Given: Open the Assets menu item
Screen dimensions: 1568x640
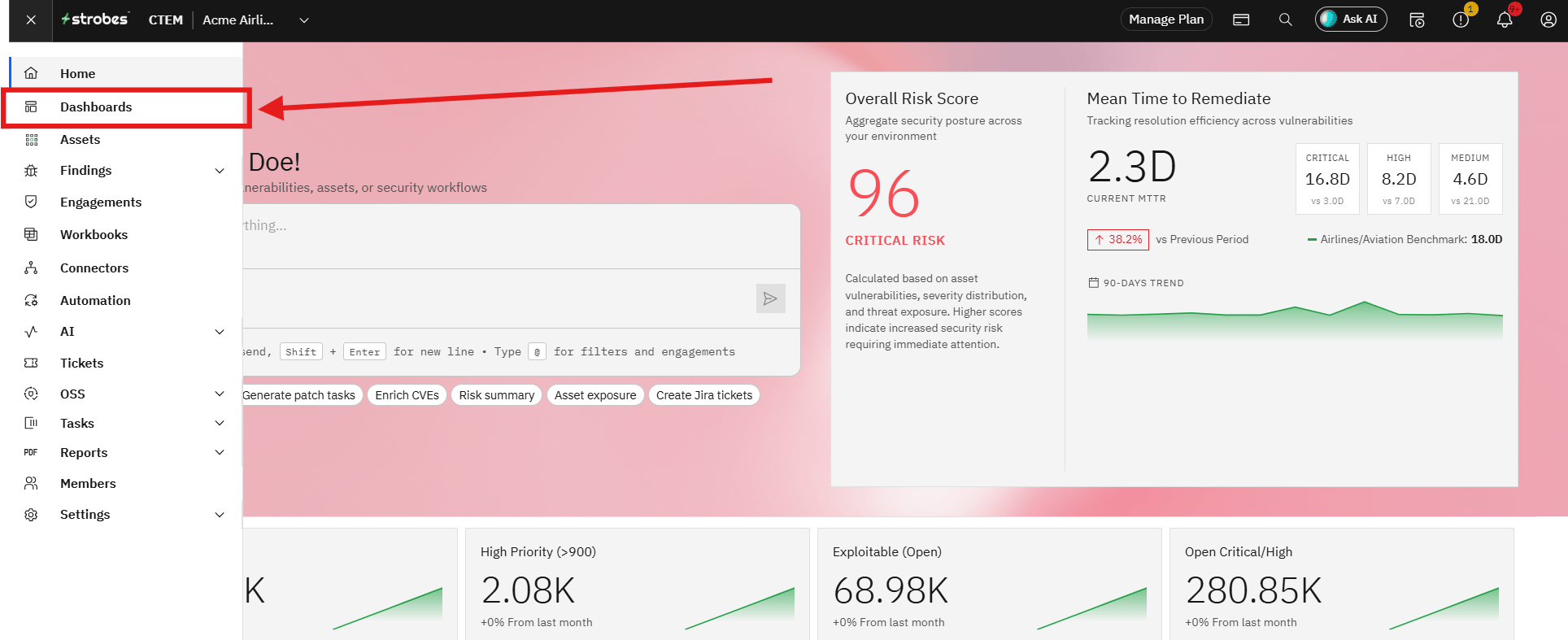Looking at the screenshot, I should (80, 140).
